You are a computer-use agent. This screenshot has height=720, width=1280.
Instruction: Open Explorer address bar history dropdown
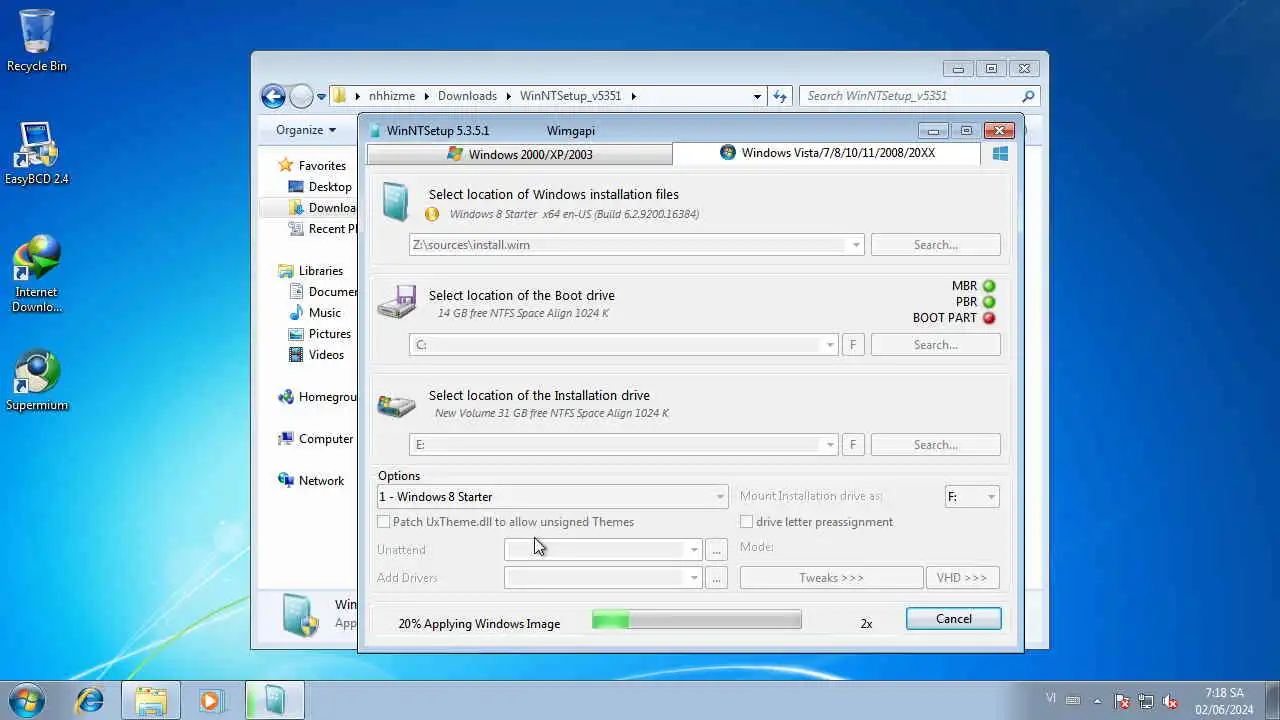click(x=757, y=96)
